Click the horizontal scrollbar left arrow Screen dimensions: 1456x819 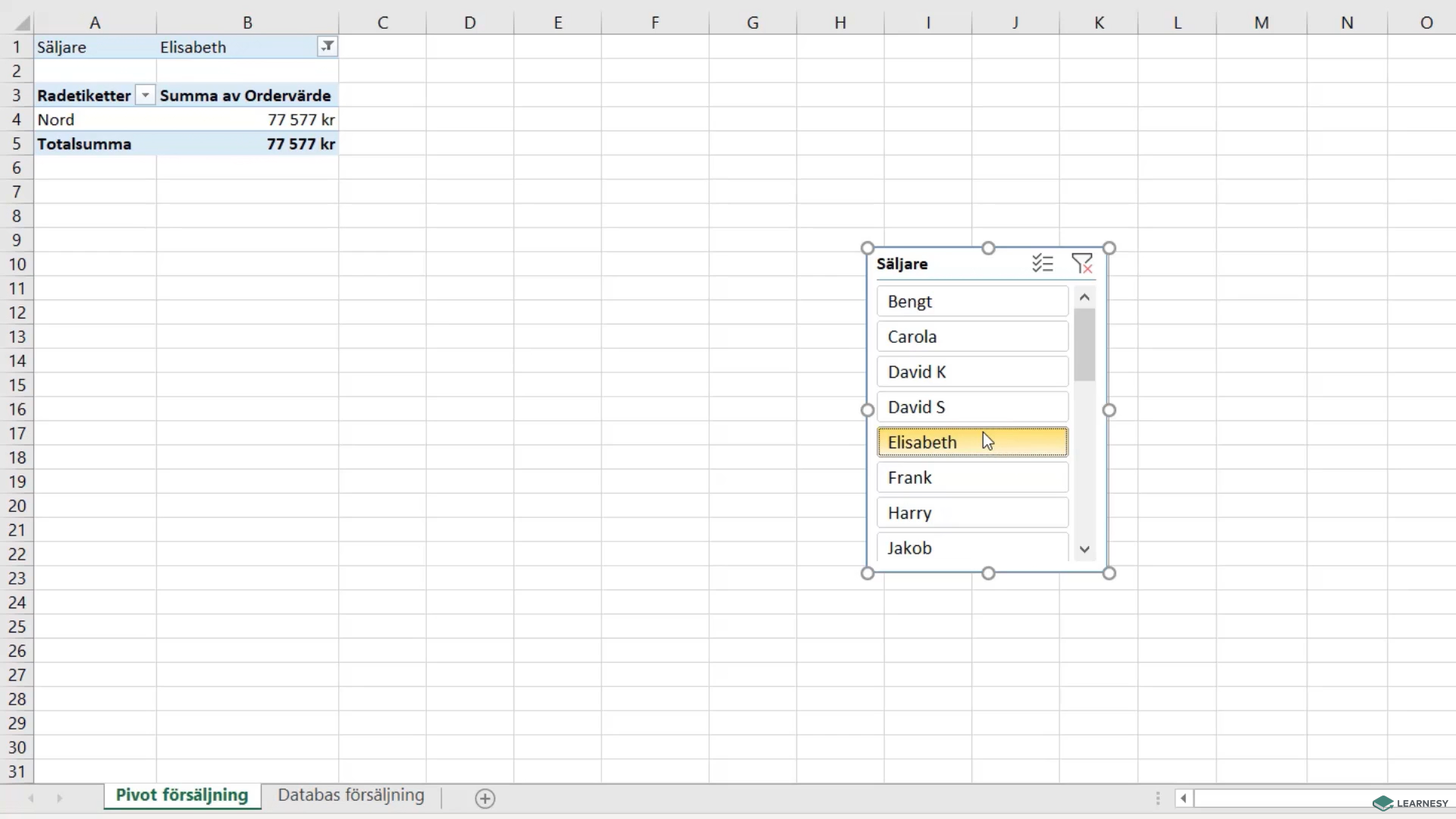click(1183, 799)
